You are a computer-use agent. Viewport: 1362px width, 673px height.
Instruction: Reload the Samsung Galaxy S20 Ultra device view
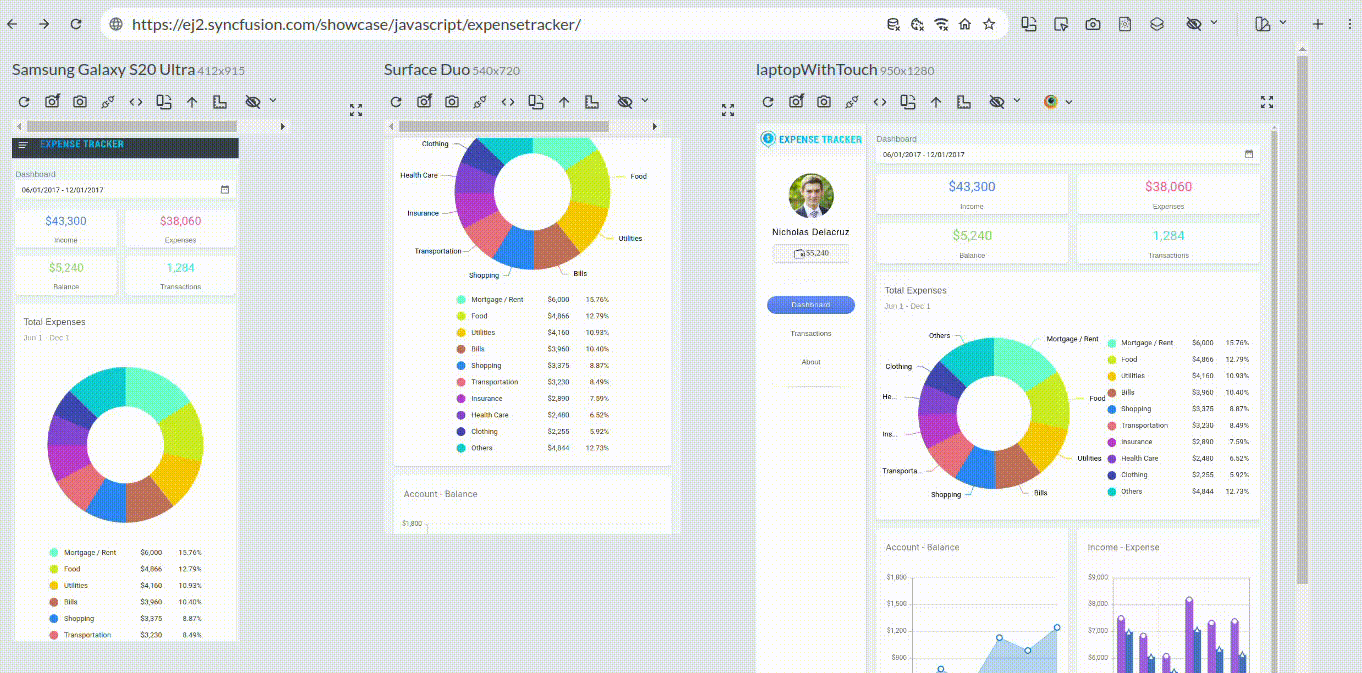24,102
